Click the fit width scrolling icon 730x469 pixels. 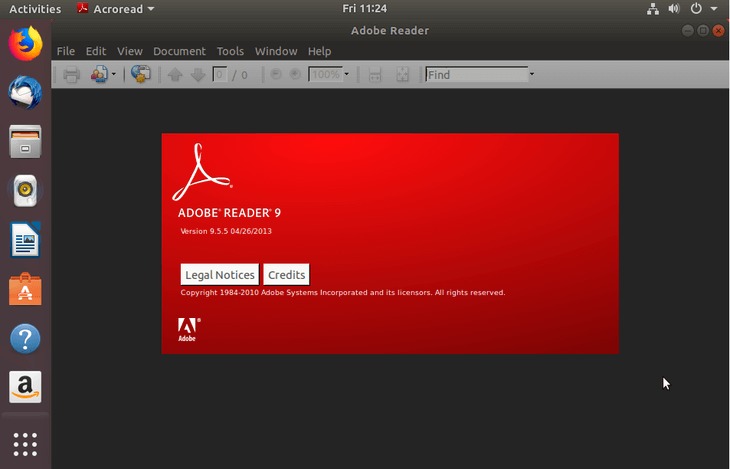click(375, 75)
